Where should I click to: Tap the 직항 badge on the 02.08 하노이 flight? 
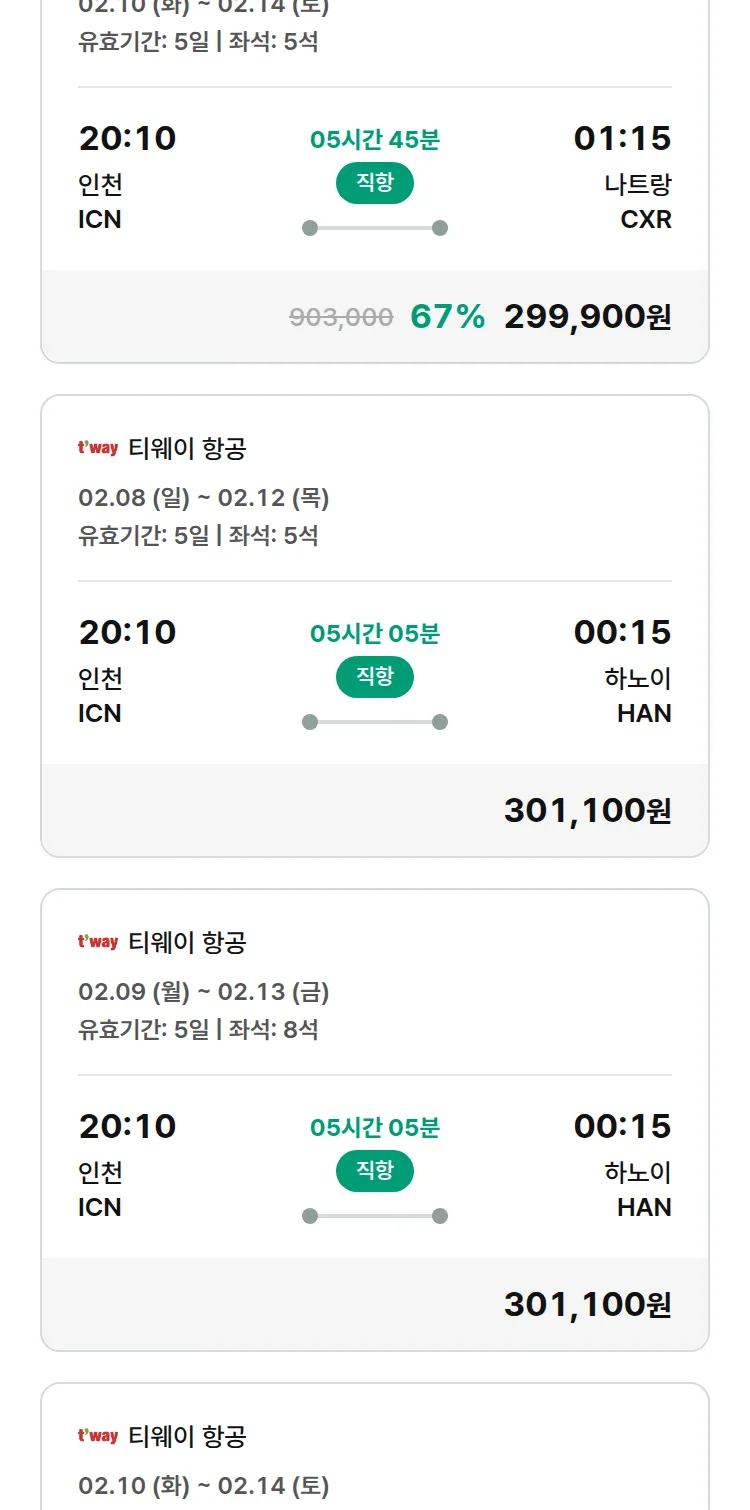coord(375,677)
